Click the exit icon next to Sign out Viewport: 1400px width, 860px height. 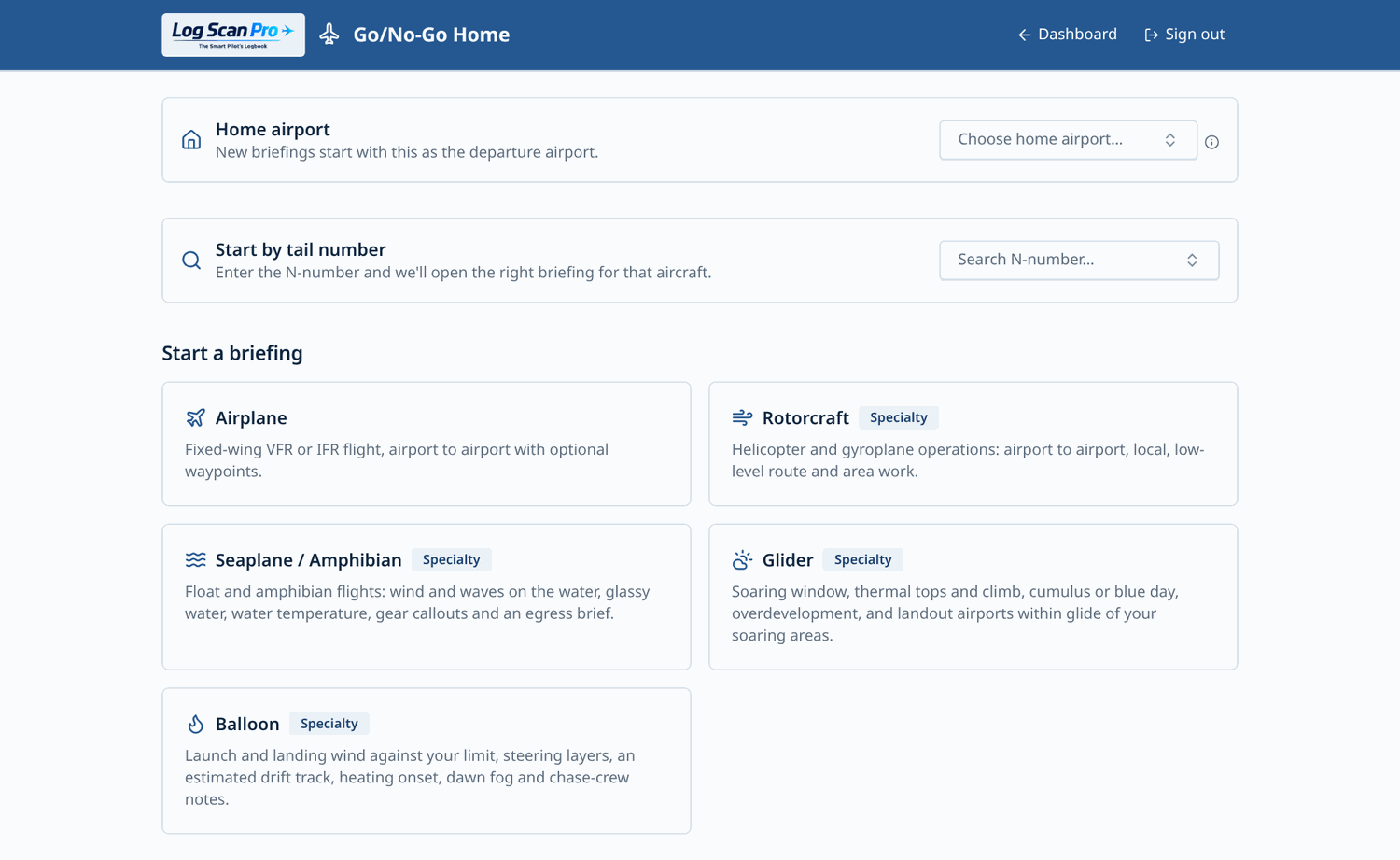1152,35
